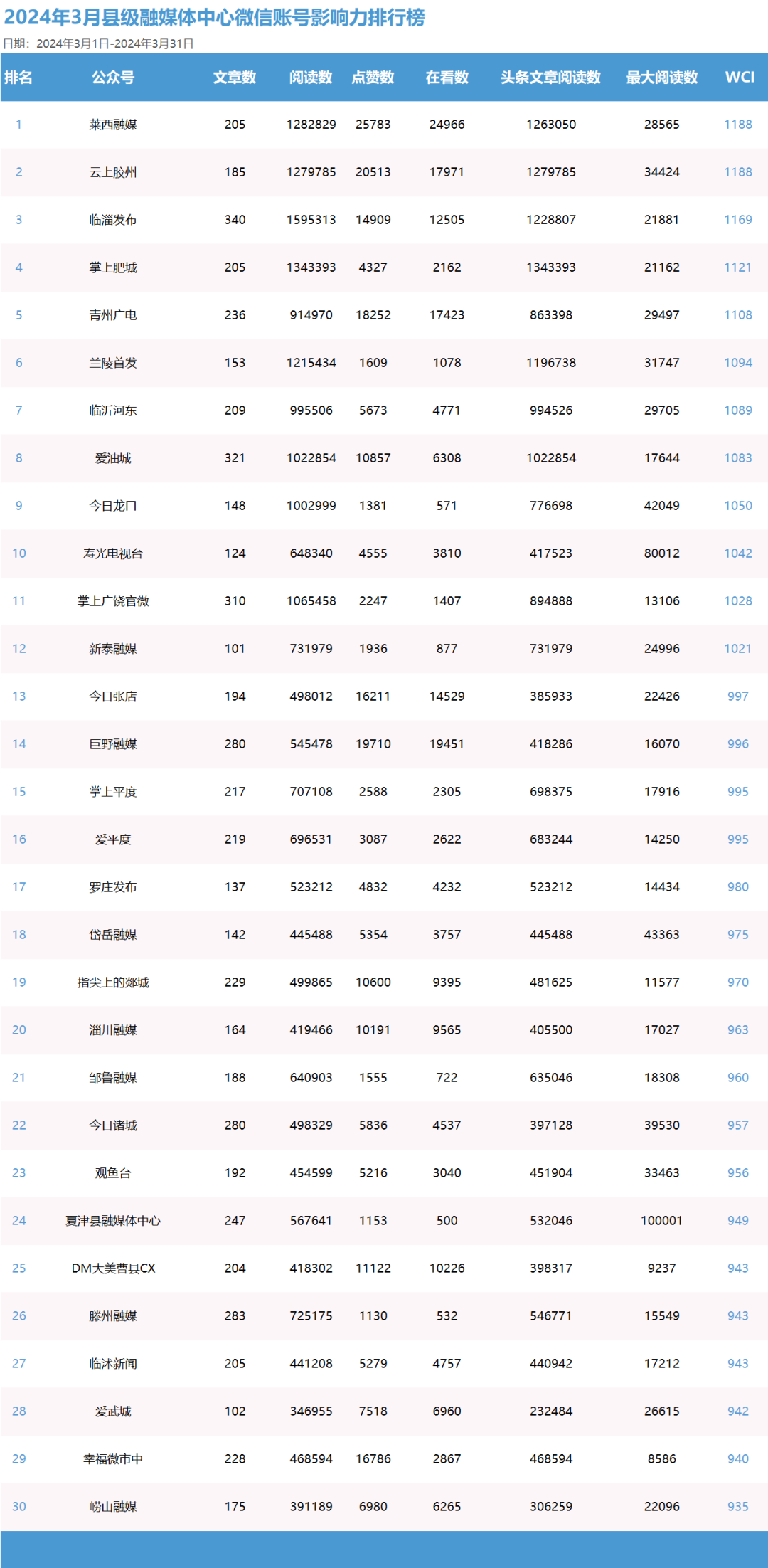Viewport: 768px width, 1568px height.
Task: Click the 头条文章阅读数 column header
Action: click(550, 78)
